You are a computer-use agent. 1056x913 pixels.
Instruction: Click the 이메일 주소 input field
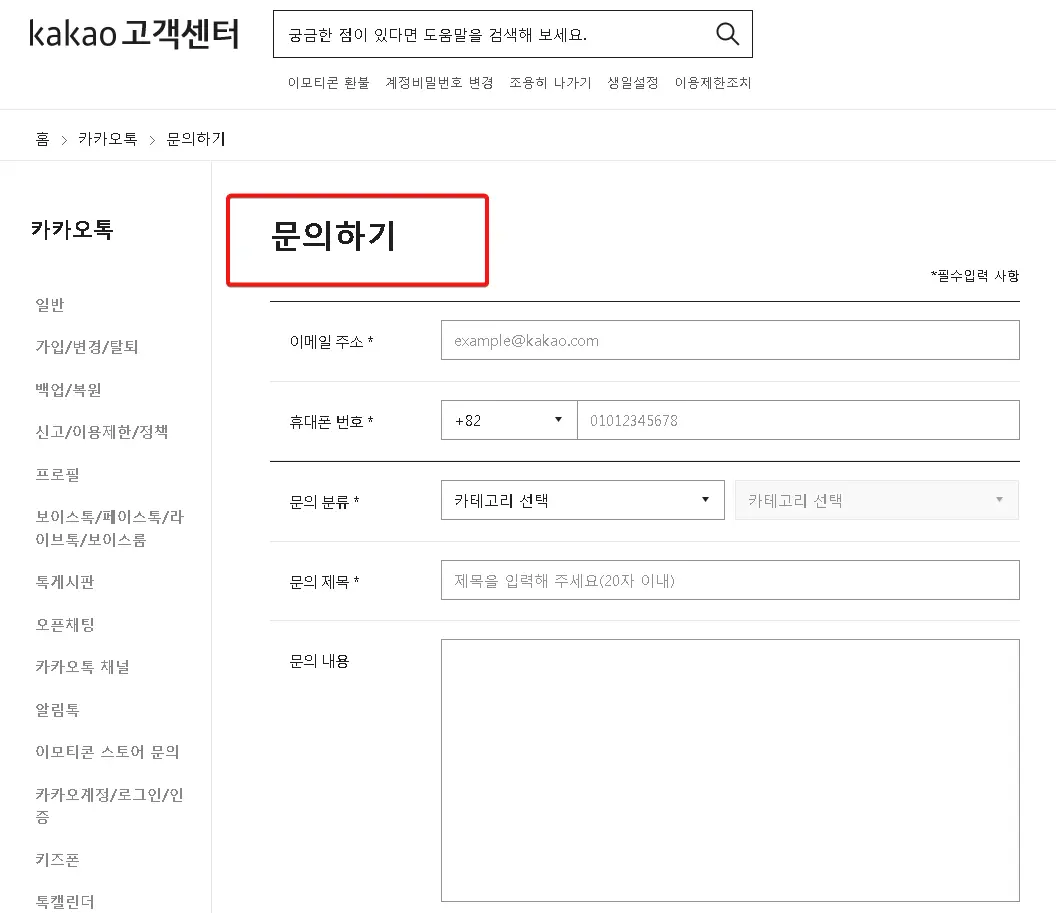point(730,340)
